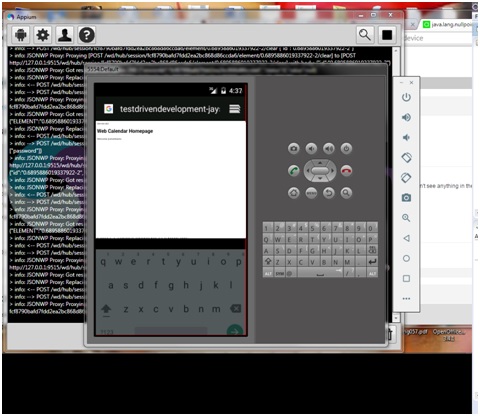Click the testdrivendevelopment address bar
480x416 pixels.
(x=170, y=109)
